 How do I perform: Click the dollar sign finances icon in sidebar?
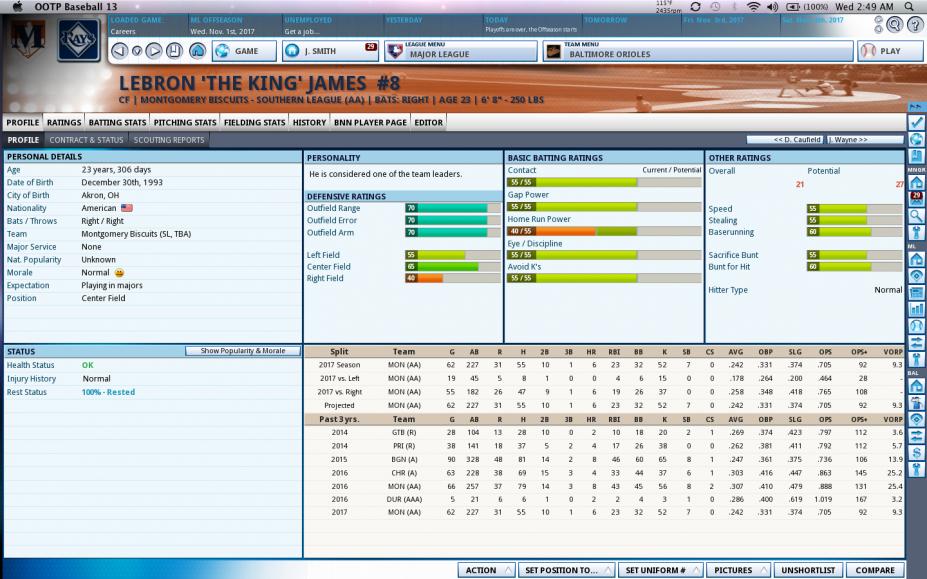pos(916,453)
